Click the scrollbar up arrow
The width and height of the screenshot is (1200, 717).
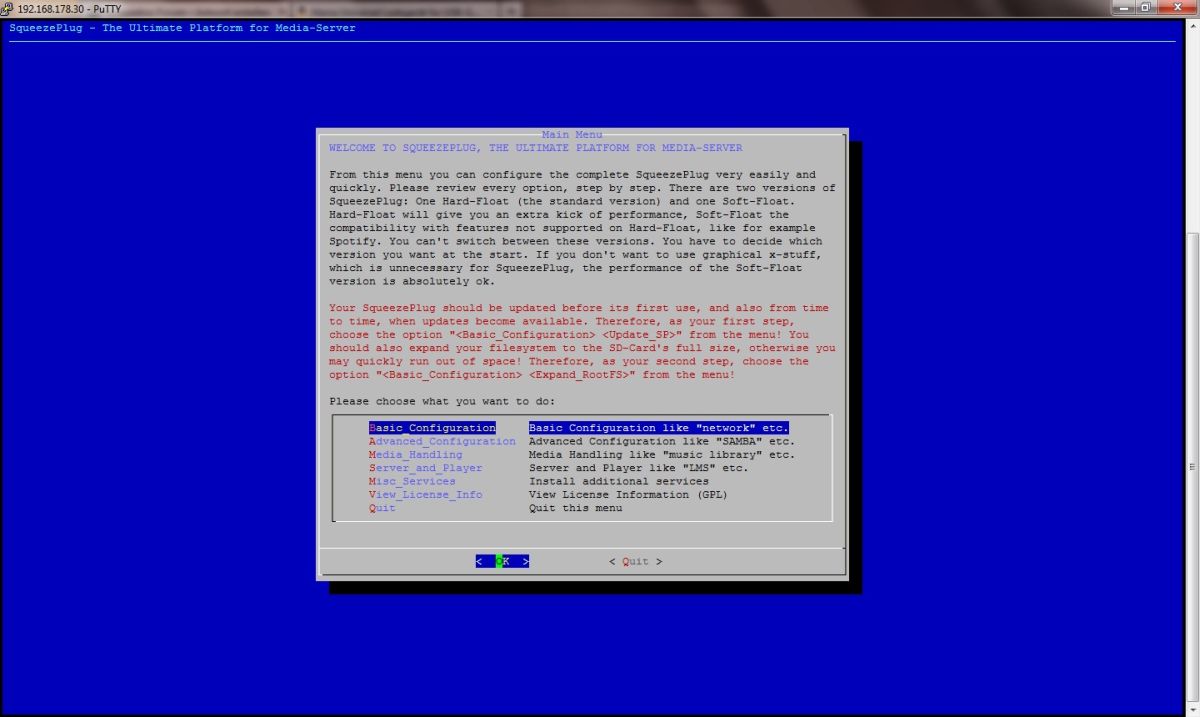click(x=1192, y=24)
